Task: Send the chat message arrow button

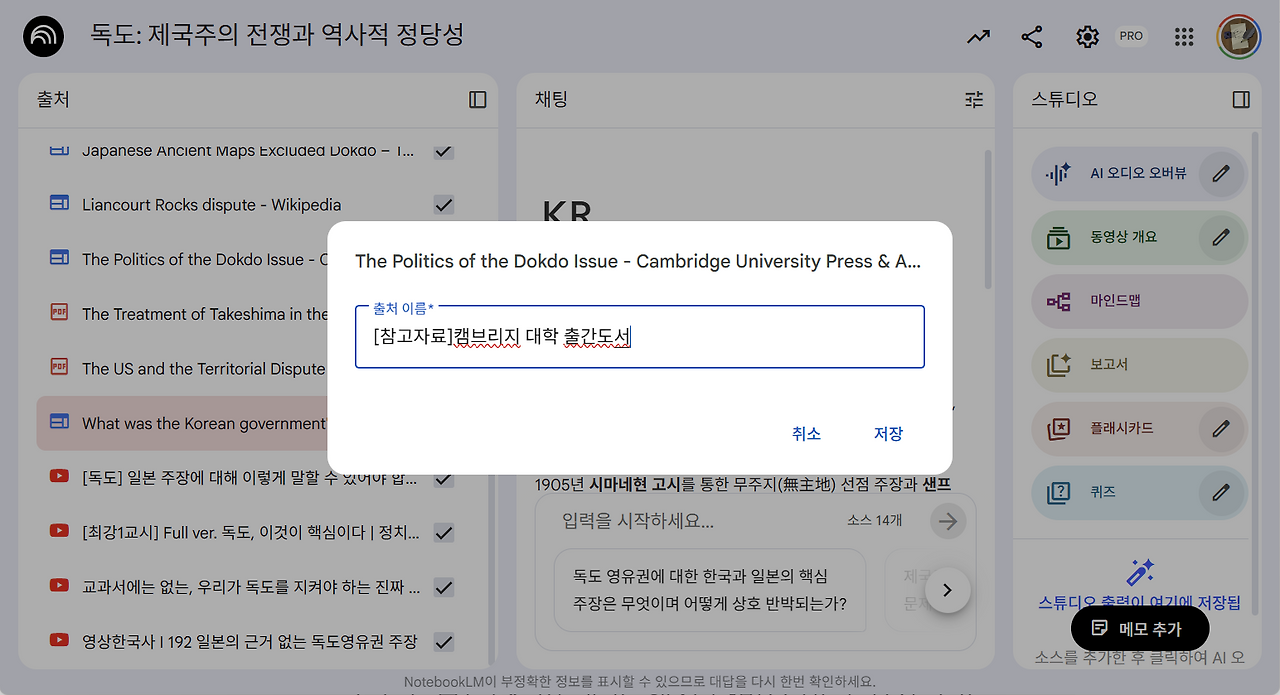Action: coord(948,521)
